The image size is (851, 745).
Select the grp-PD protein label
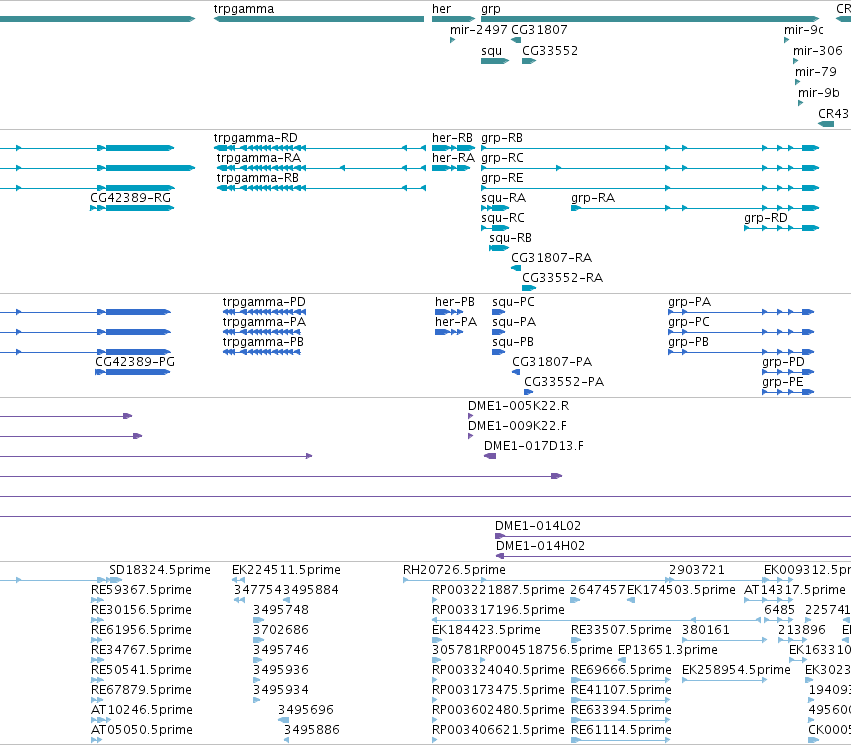784,362
